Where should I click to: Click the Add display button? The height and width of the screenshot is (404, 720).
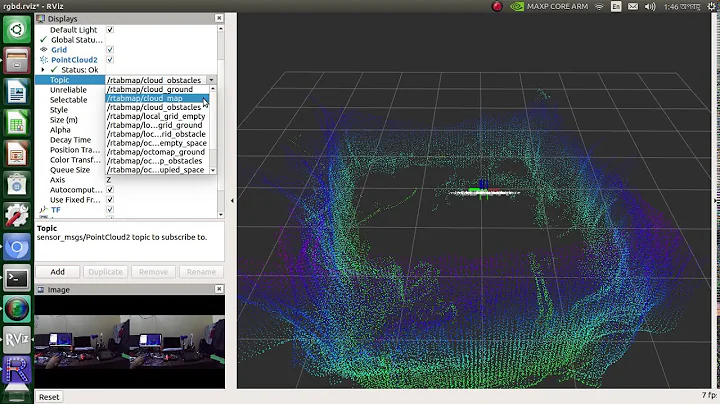(57, 272)
